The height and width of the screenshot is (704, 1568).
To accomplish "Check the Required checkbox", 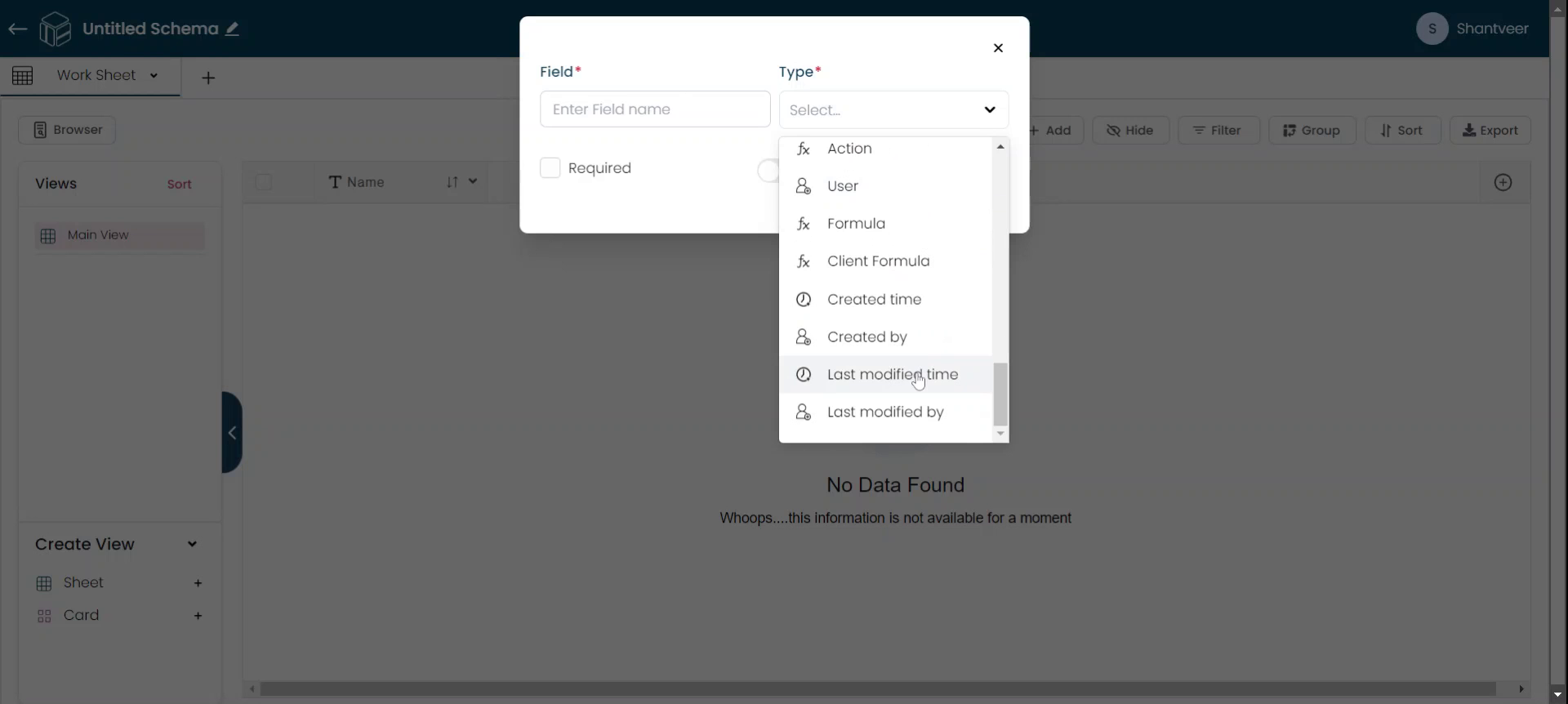I will [x=550, y=168].
